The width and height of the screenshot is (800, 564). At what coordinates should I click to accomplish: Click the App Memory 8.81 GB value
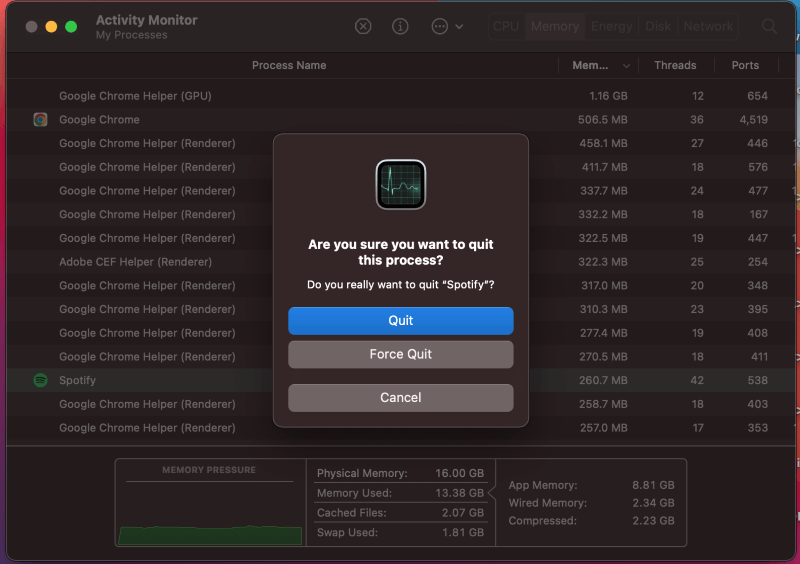click(x=653, y=485)
